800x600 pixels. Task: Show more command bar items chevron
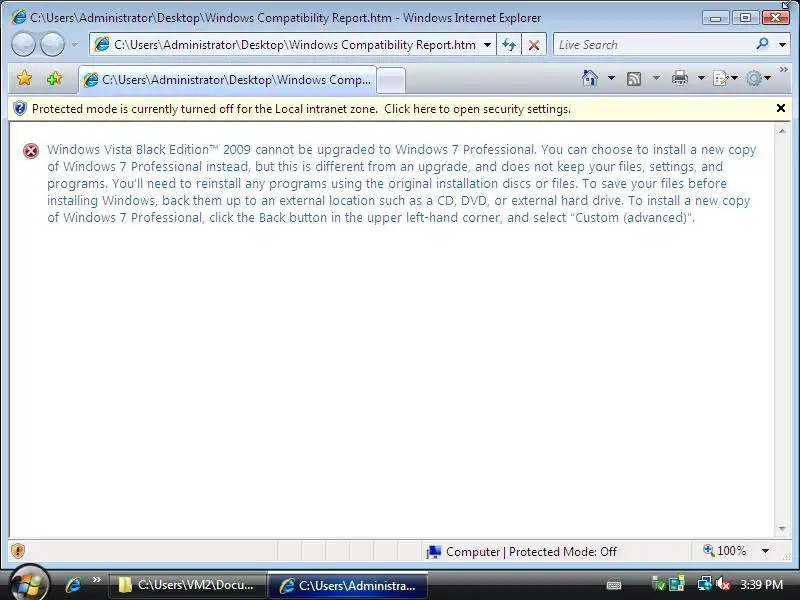click(784, 69)
